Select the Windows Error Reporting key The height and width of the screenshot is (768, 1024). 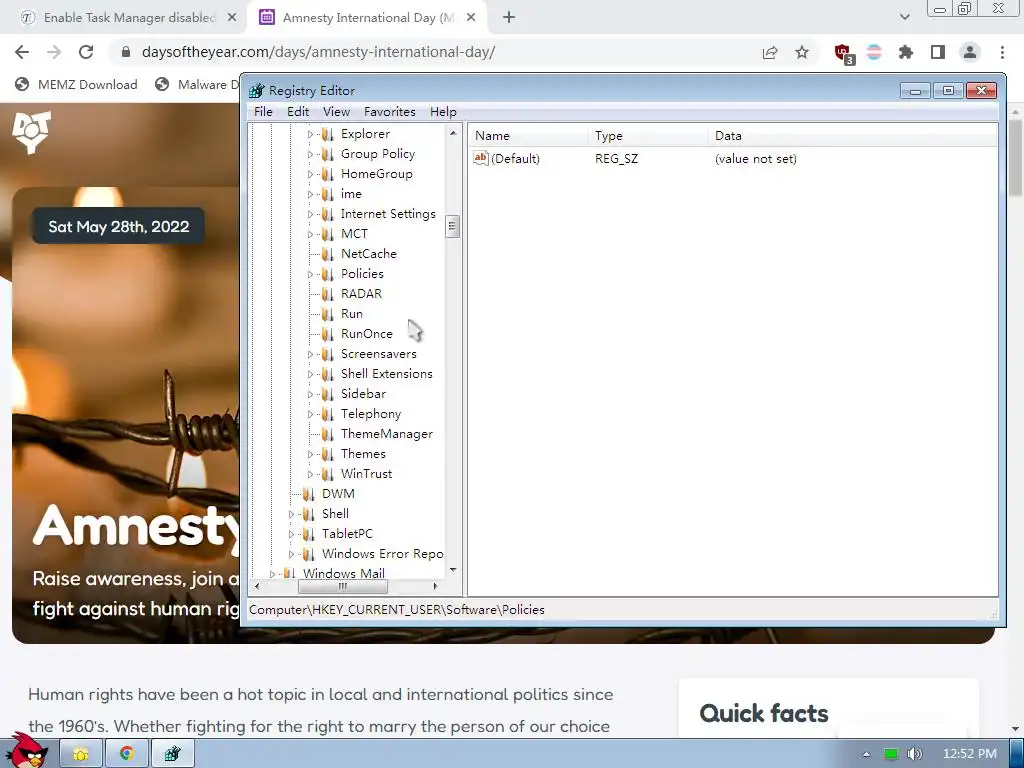382,554
